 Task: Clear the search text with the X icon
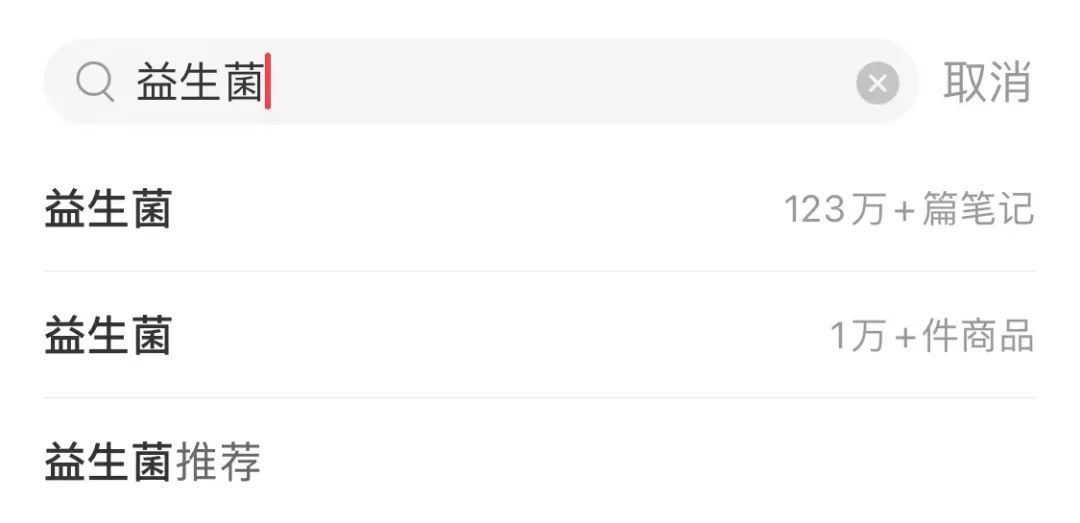pos(877,84)
